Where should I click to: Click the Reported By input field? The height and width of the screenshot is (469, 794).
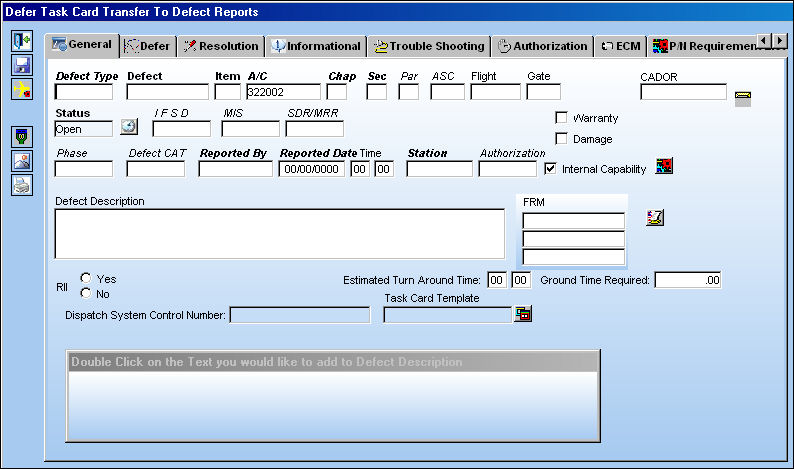tap(235, 169)
